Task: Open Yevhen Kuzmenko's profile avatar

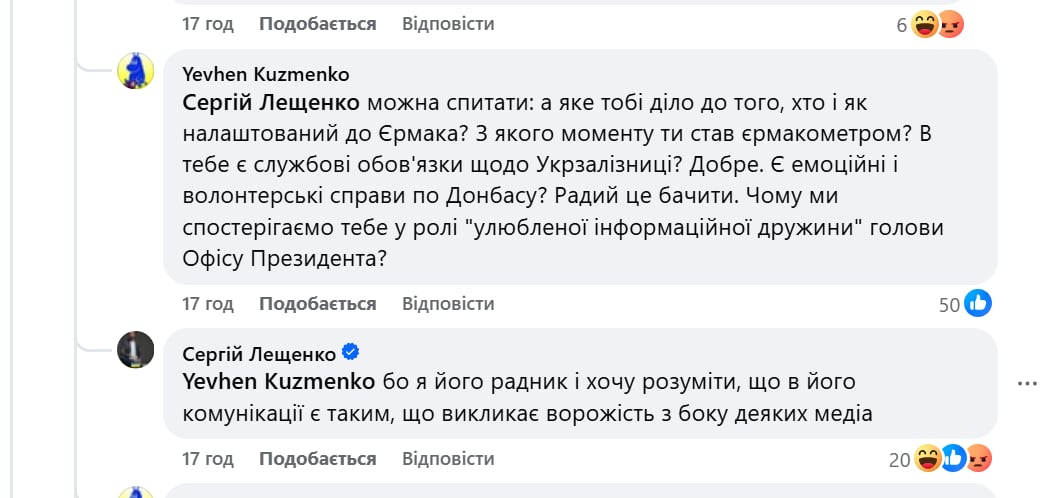Action: click(136, 71)
